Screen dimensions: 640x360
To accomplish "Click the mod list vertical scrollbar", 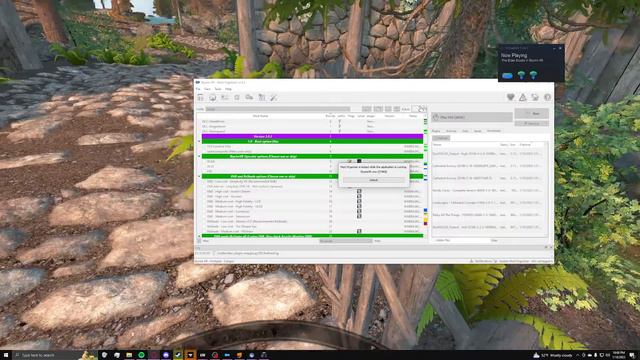I will coord(425,176).
